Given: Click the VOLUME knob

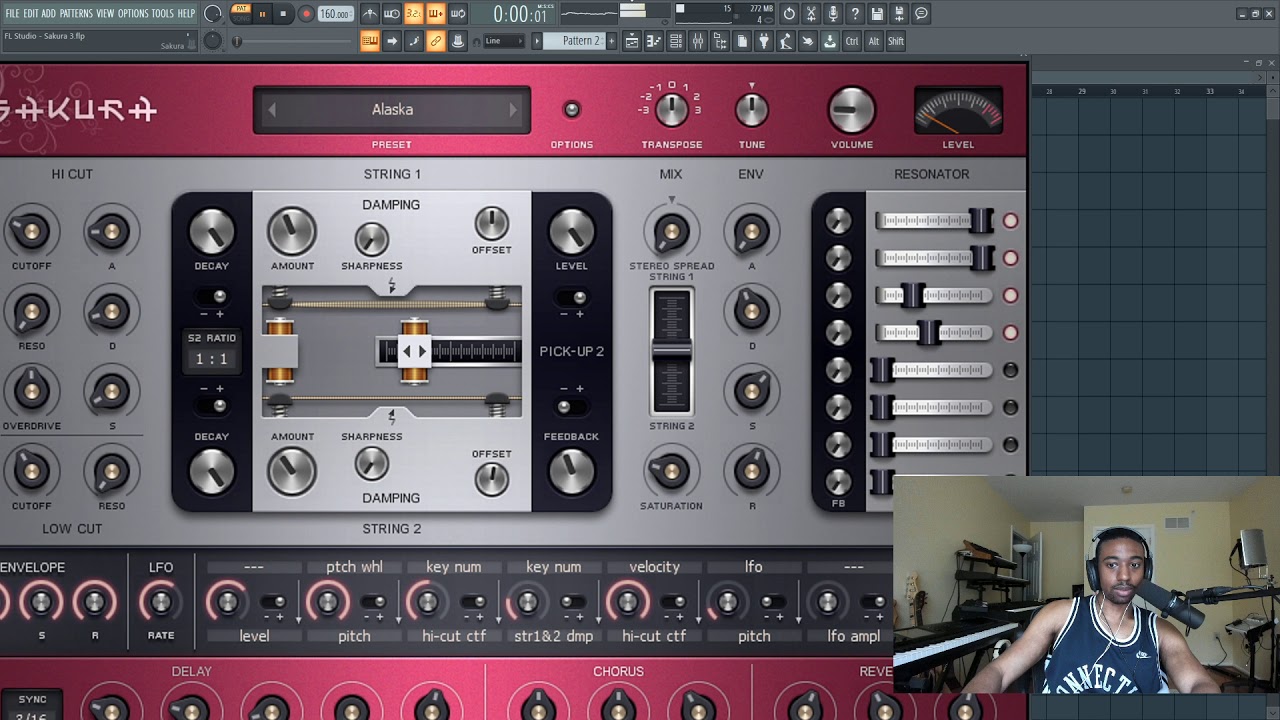Looking at the screenshot, I should click(x=852, y=110).
